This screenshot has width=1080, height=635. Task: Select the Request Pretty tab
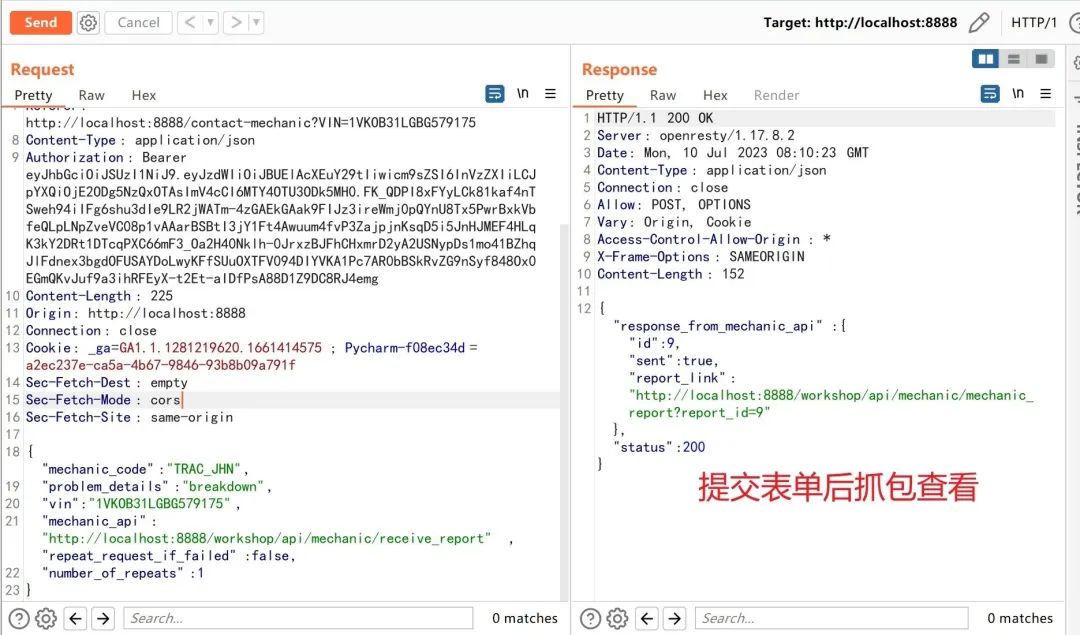(x=33, y=95)
